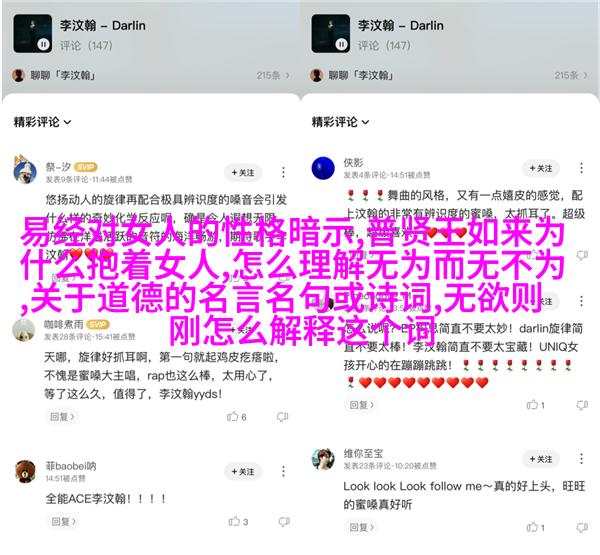Like 咖啡煮雨's comment with thumbs-up

[232, 416]
